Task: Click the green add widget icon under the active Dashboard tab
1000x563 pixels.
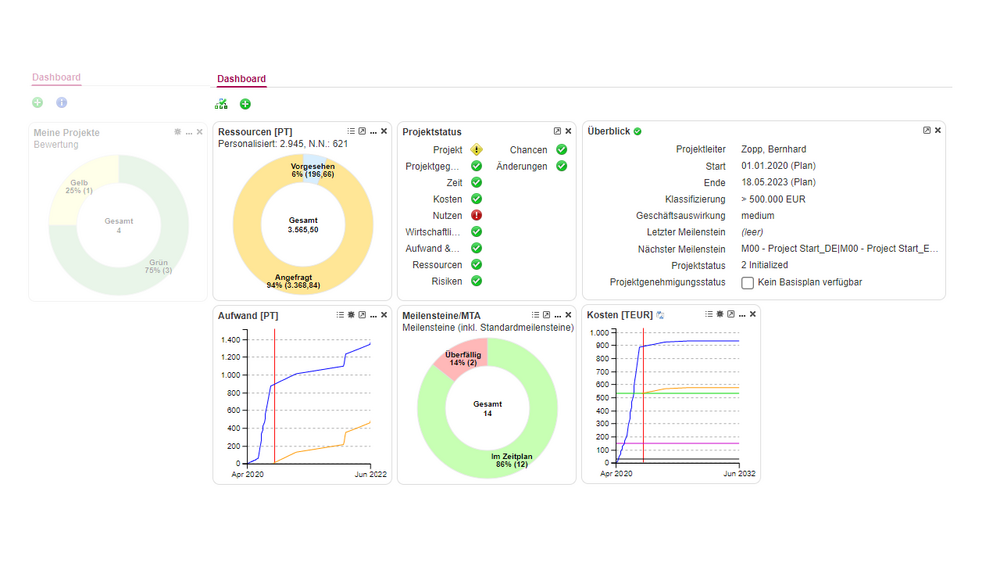Action: coord(245,104)
